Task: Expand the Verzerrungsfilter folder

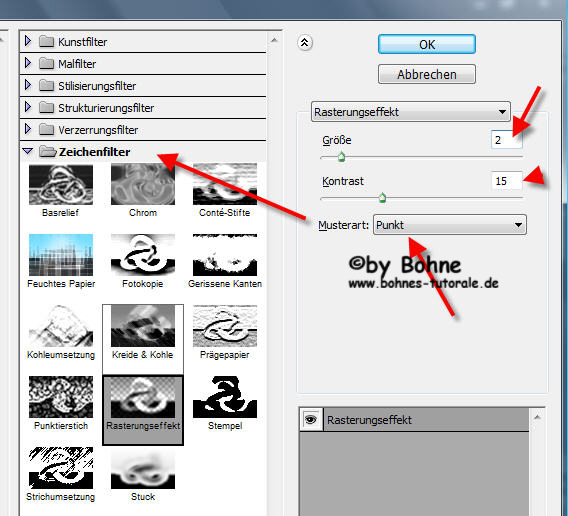Action: click(x=28, y=129)
